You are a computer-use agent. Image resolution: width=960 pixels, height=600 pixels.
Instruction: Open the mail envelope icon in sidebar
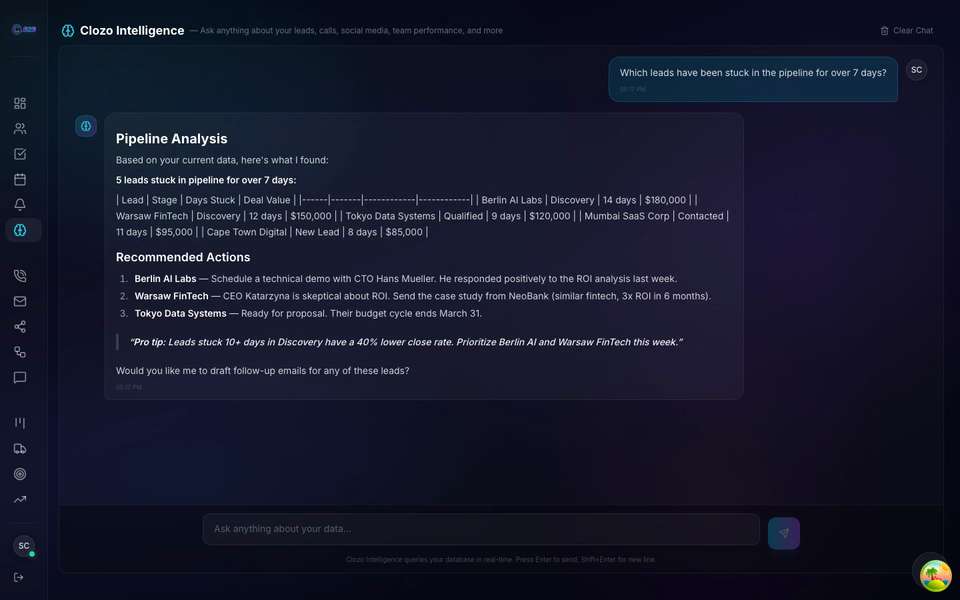point(20,301)
